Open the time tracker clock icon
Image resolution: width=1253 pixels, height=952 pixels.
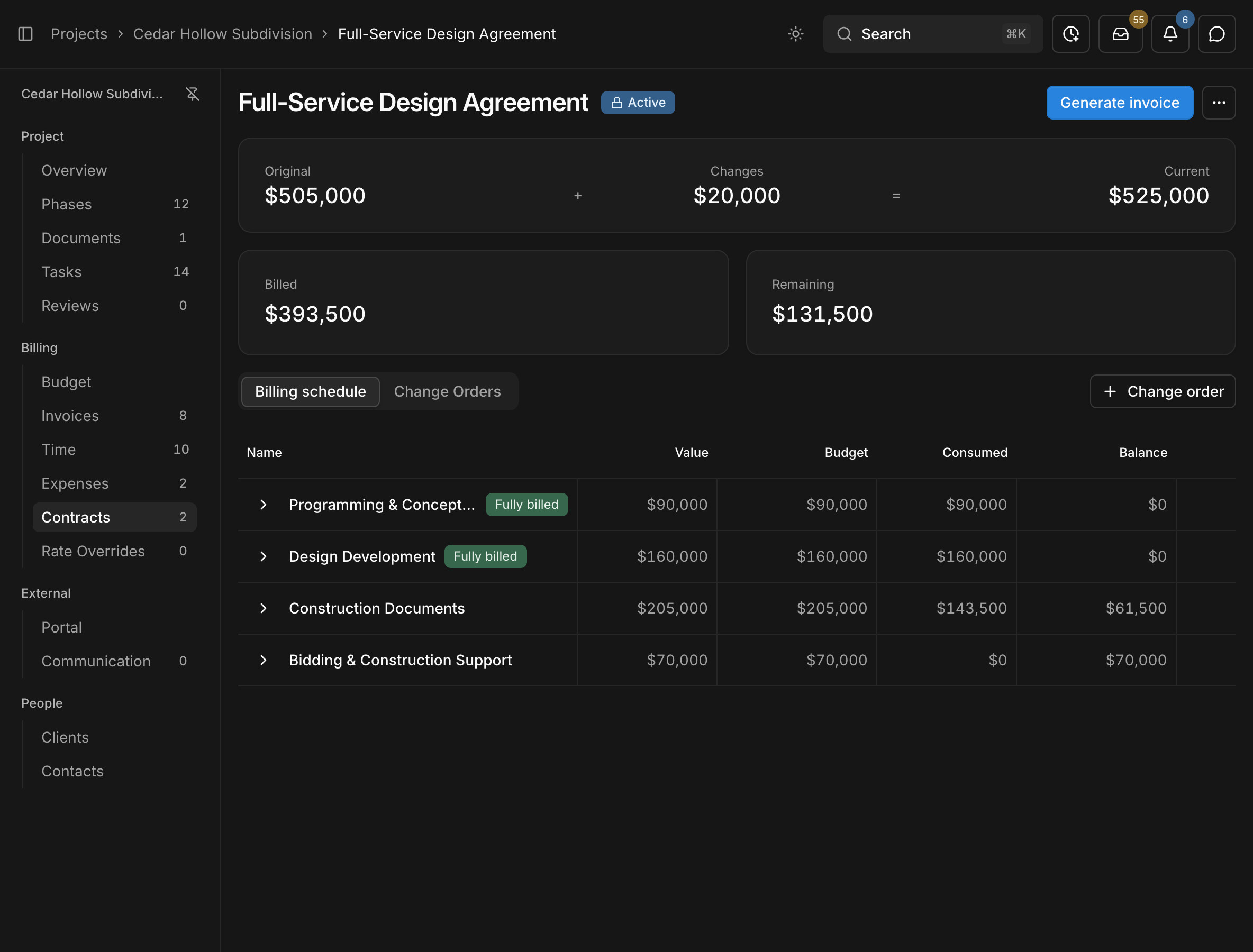pos(1070,34)
